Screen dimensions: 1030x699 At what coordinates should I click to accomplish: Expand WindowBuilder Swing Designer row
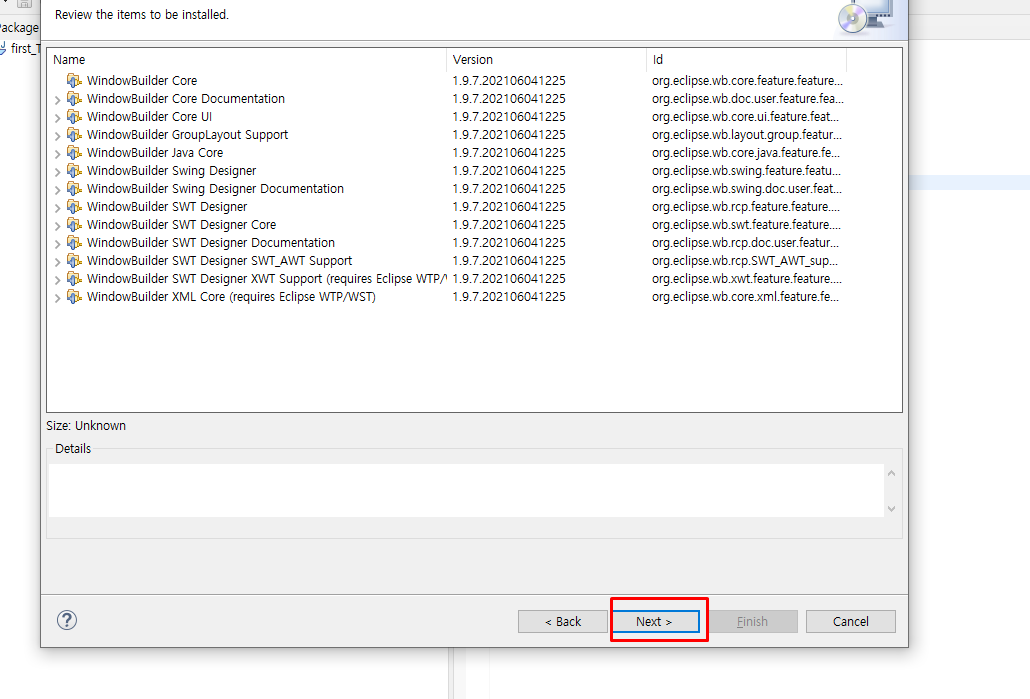tap(57, 172)
